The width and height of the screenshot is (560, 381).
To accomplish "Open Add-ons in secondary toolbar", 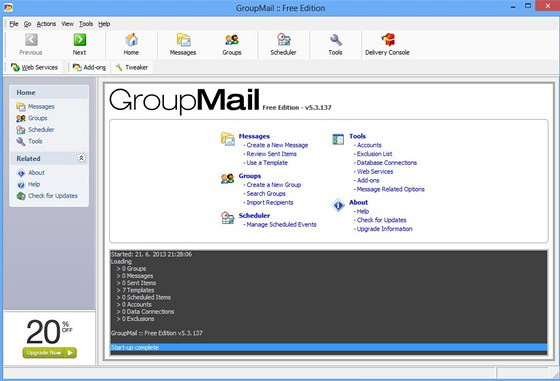I will pos(89,67).
